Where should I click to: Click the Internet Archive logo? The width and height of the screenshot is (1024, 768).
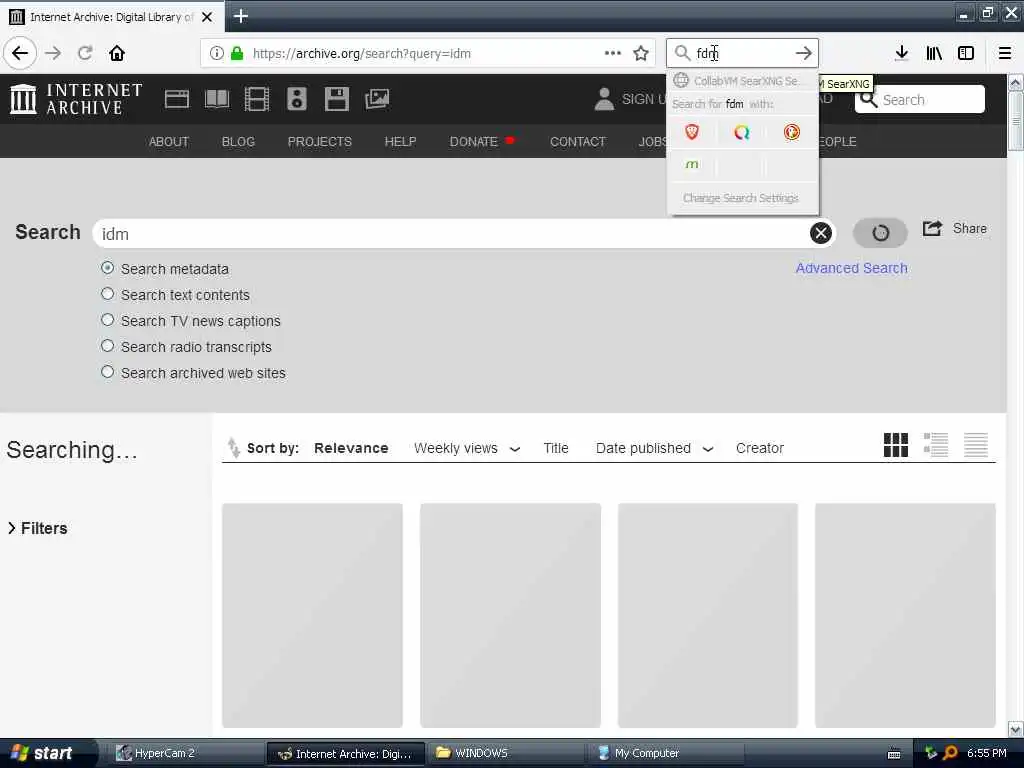pyautogui.click(x=76, y=99)
